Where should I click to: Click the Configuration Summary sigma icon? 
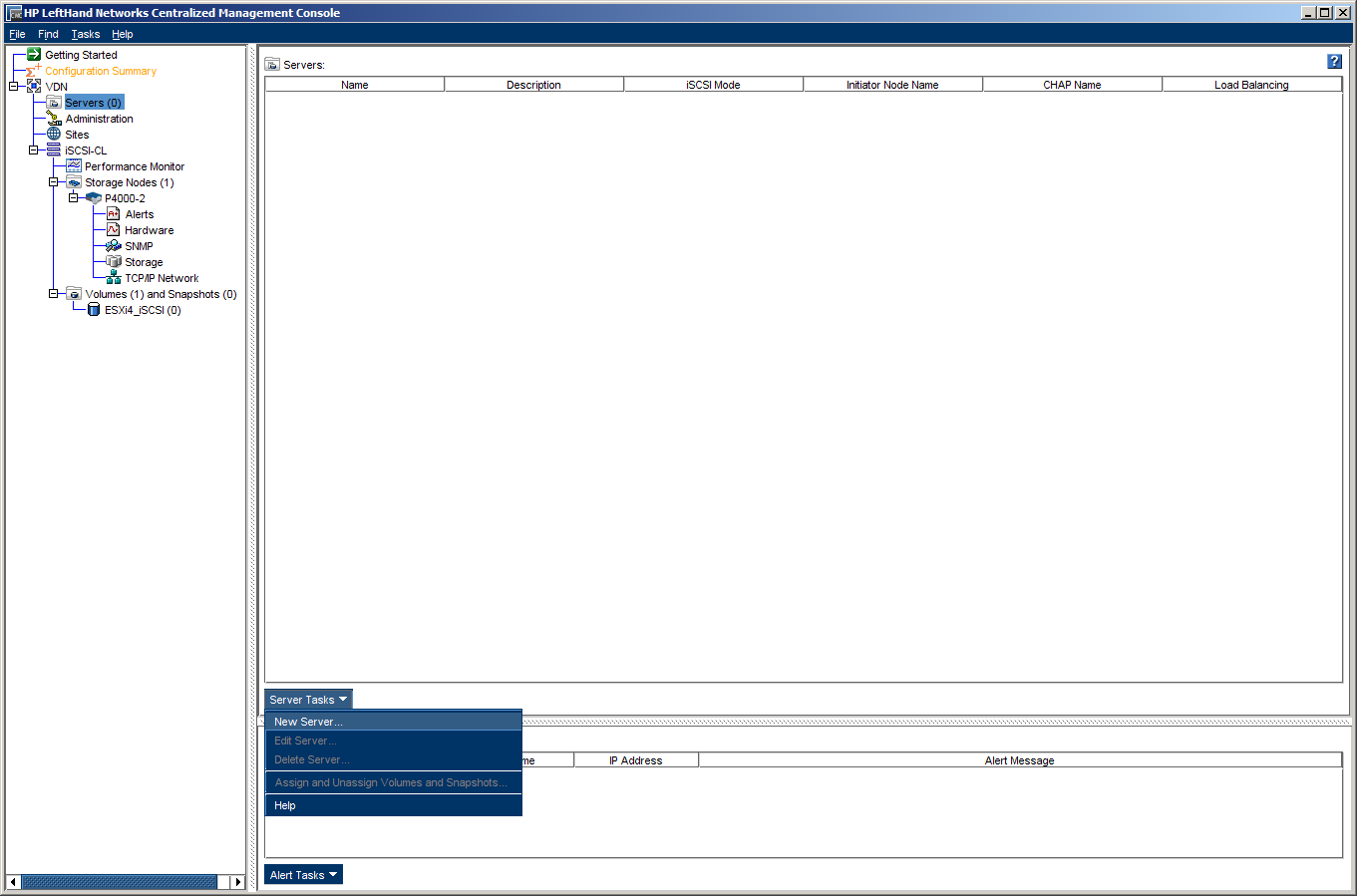pos(34,71)
